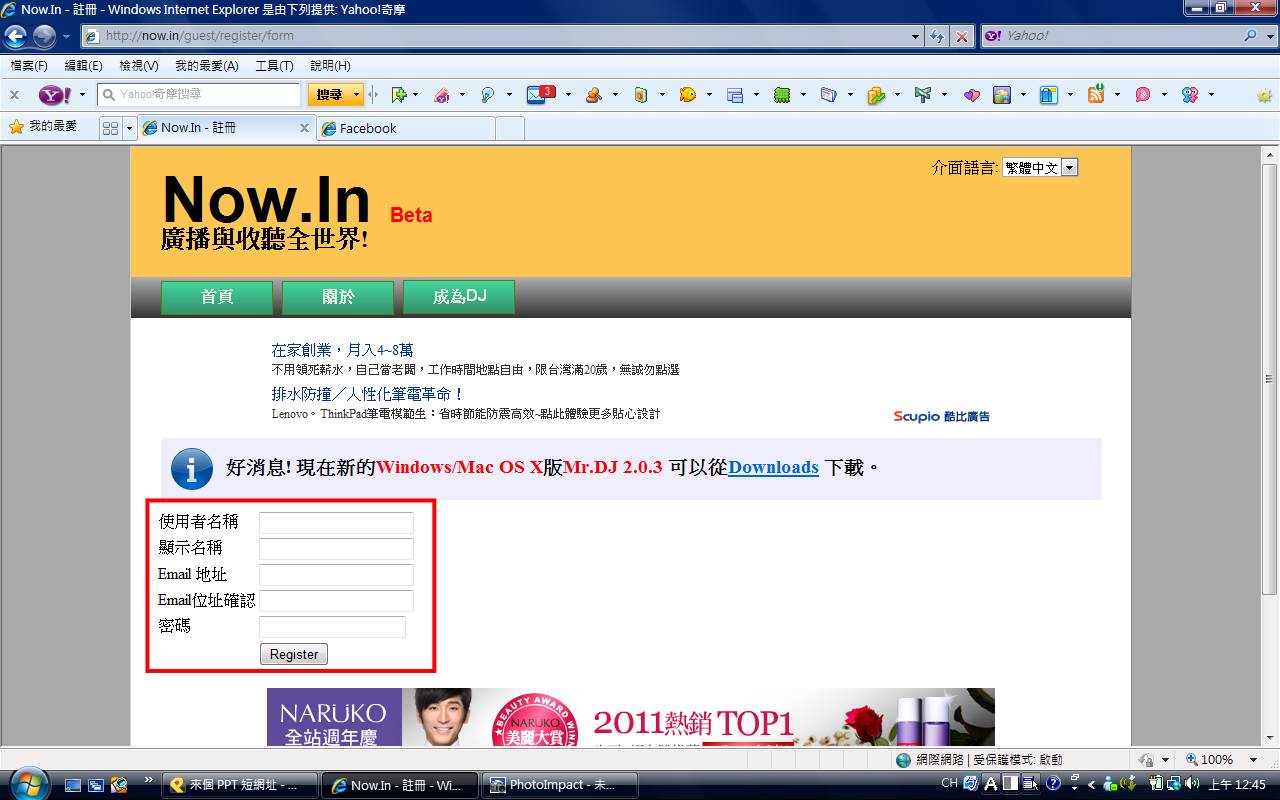The width and height of the screenshot is (1280, 800).
Task: Click the blue info icon in the announcement
Action: 191,468
